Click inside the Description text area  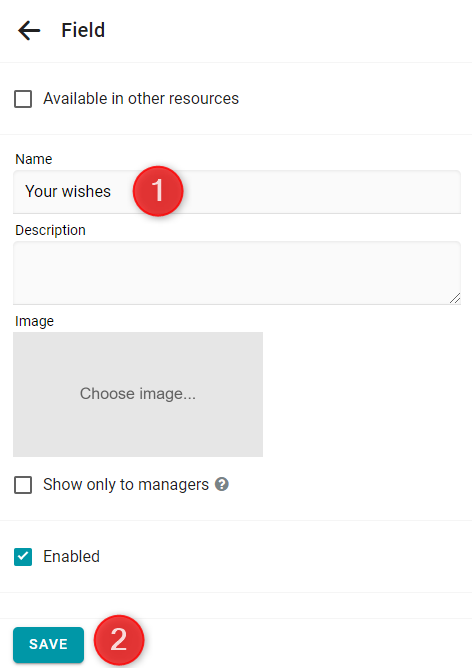point(237,273)
